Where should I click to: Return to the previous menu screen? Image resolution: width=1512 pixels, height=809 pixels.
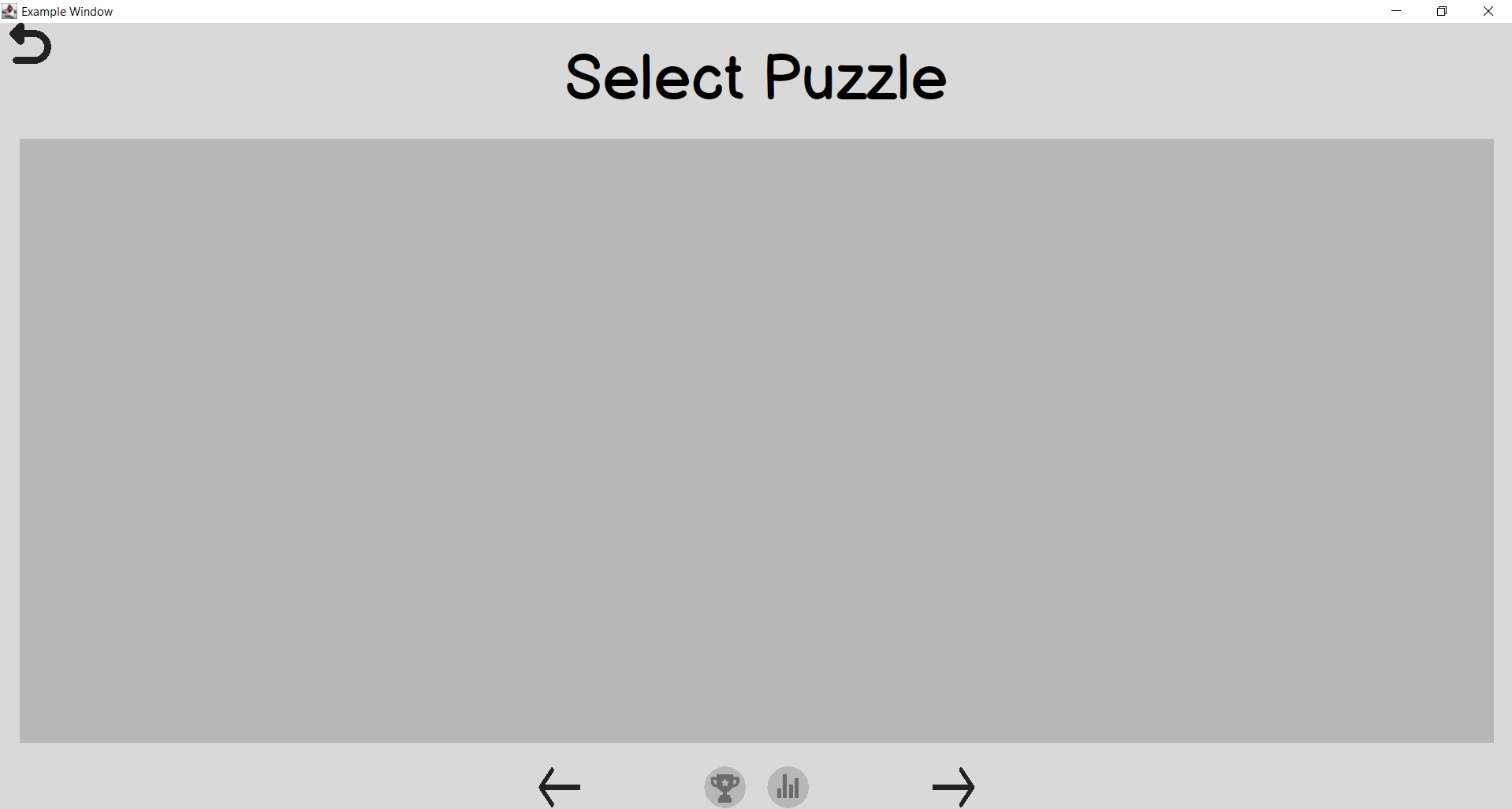click(x=31, y=44)
